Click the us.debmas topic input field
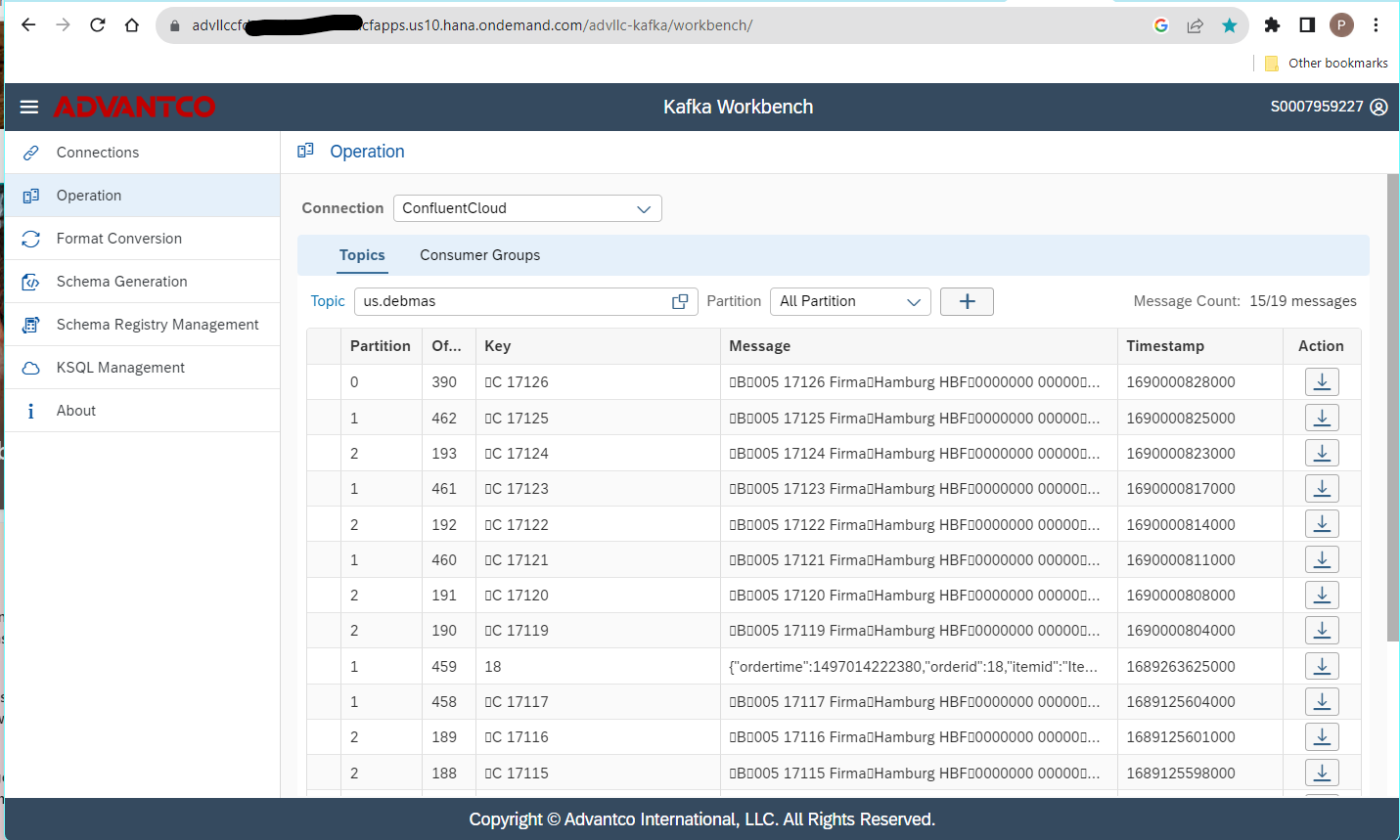 click(509, 301)
